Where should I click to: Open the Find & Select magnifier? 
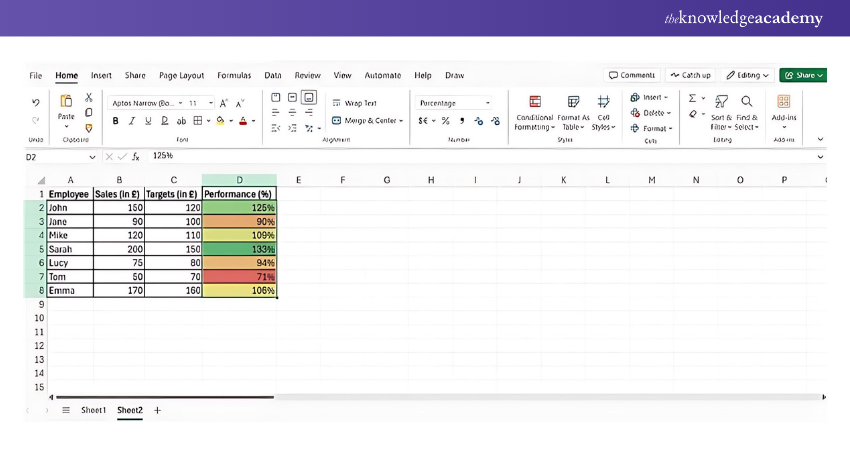click(x=746, y=101)
